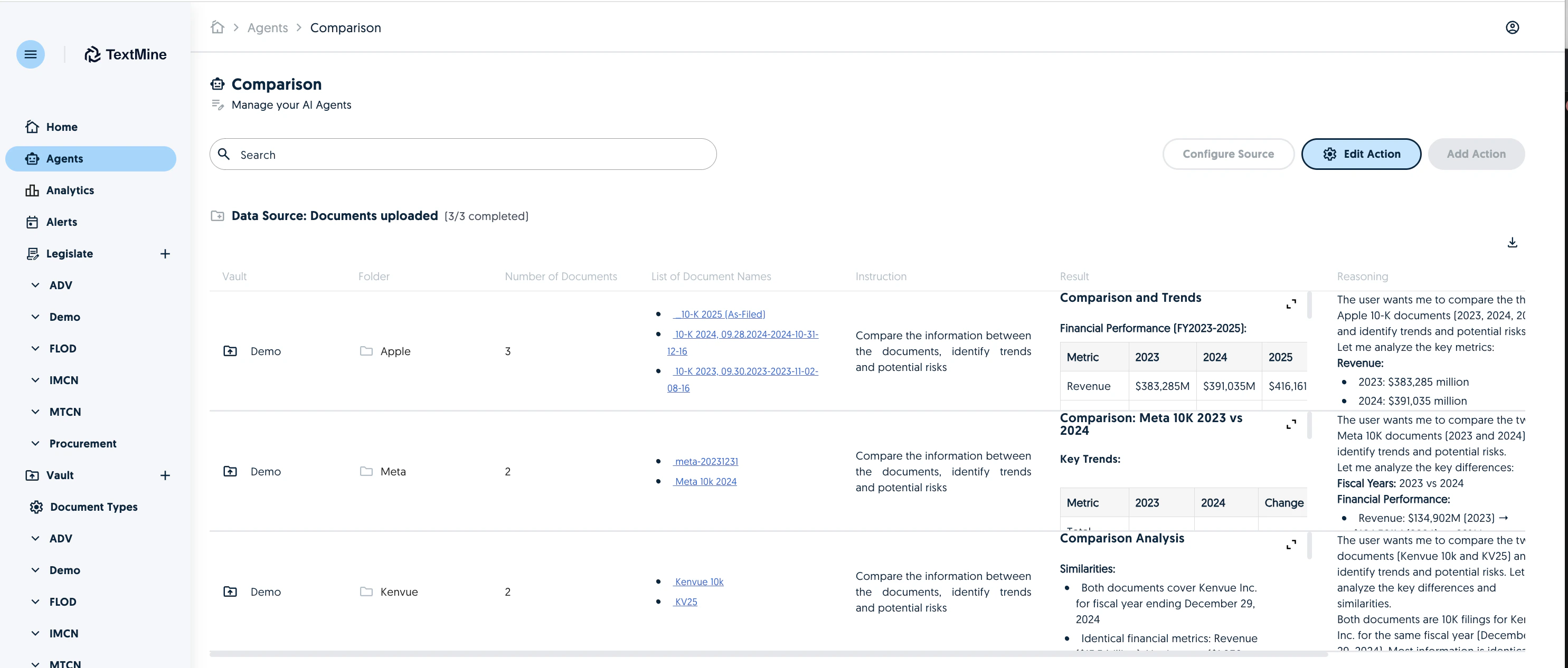
Task: Open Home in the sidebar
Action: coord(91,127)
